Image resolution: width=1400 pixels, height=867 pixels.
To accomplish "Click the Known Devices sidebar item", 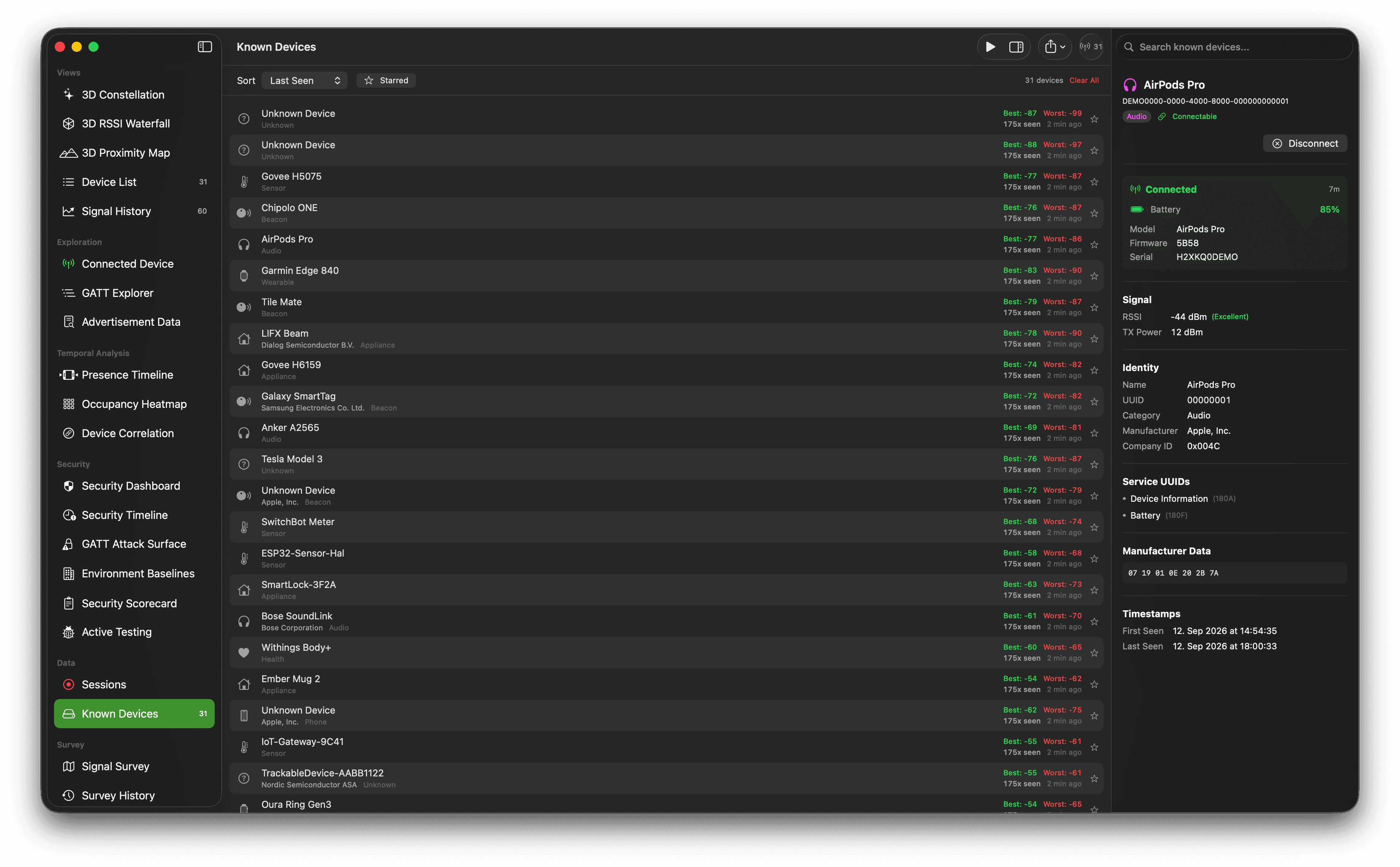I will (134, 714).
